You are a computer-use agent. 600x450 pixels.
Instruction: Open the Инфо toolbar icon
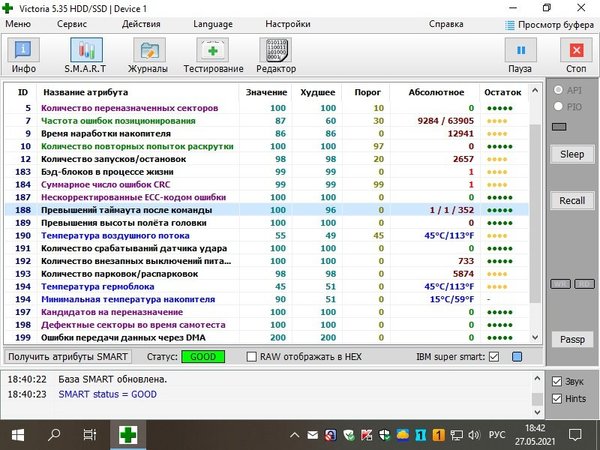pyautogui.click(x=24, y=53)
